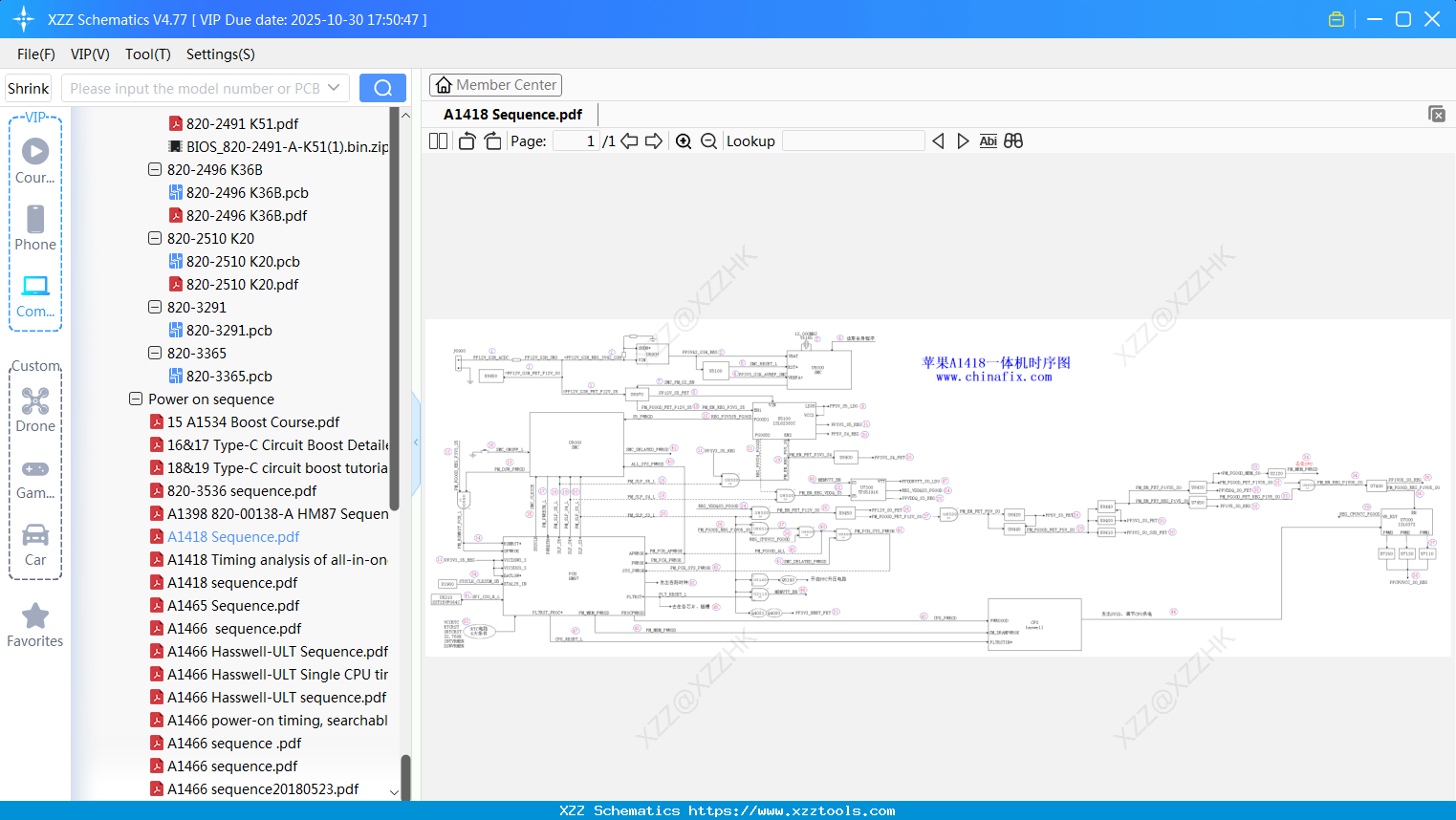Viewport: 1456px width, 820px height.
Task: Click the tree scroll-up arrow
Action: (405, 115)
